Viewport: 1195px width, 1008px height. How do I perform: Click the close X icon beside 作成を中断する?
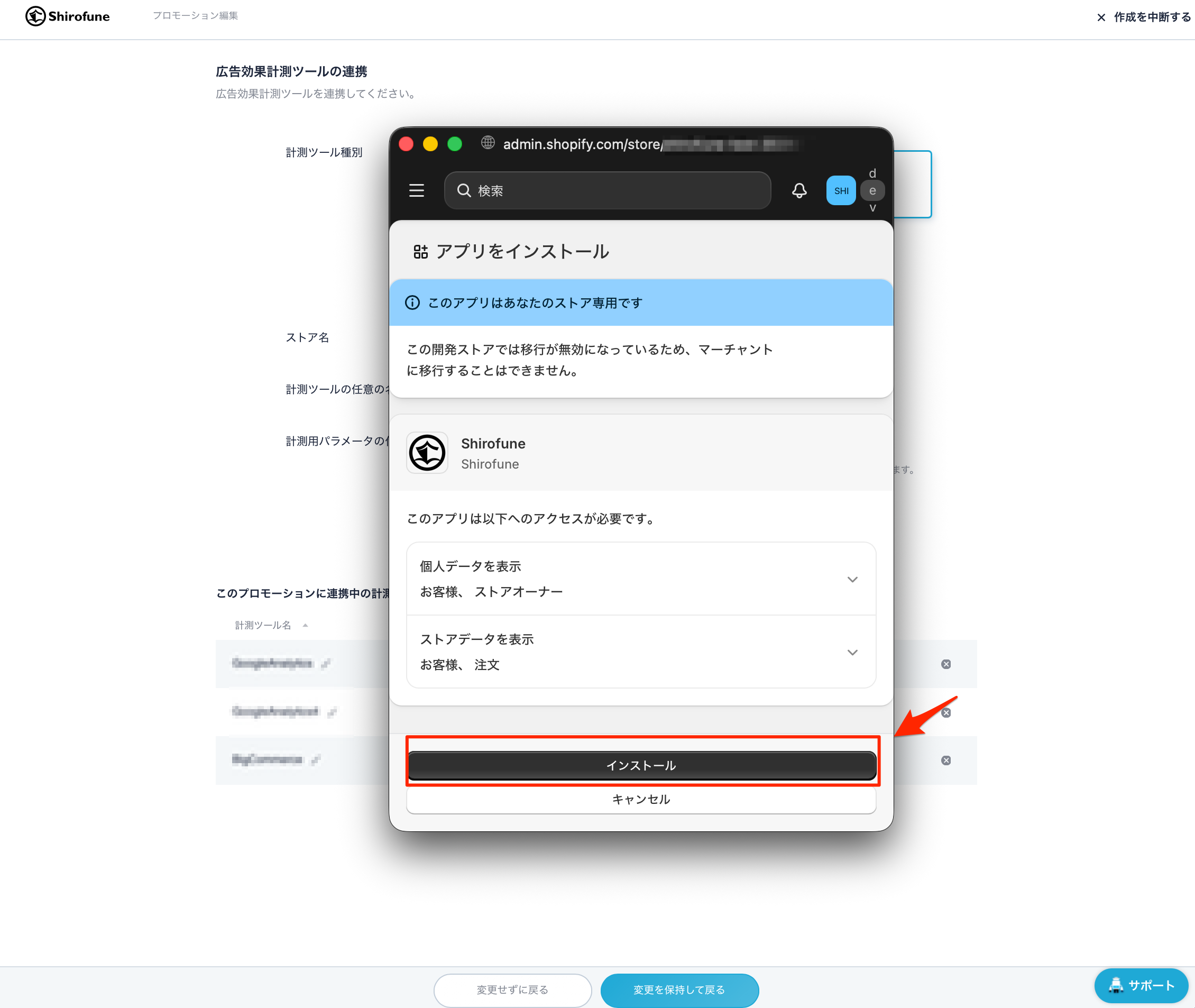(1101, 17)
